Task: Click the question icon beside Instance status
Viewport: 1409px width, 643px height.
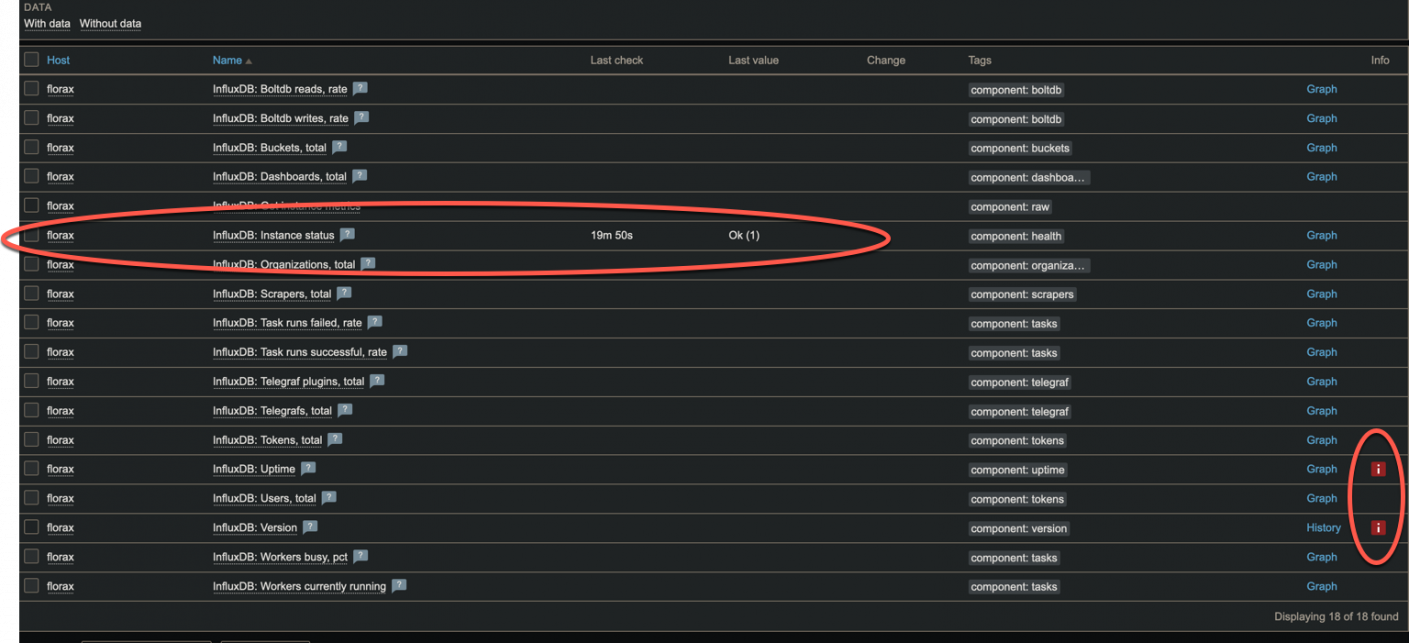Action: click(347, 235)
